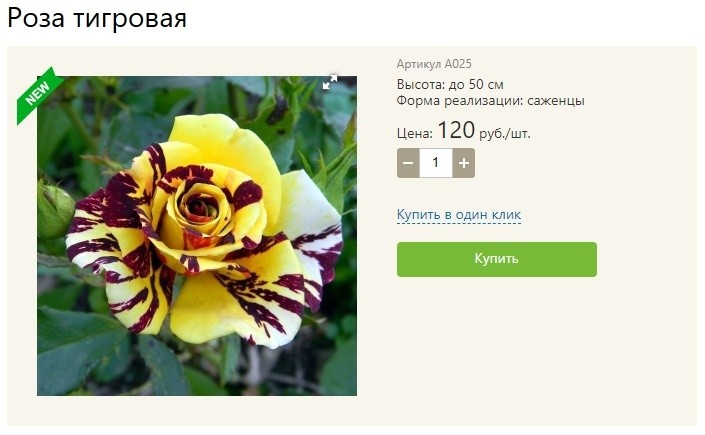Viewport: 705px width, 435px height.
Task: Click the green NEW ribbon badge
Action: [39, 94]
